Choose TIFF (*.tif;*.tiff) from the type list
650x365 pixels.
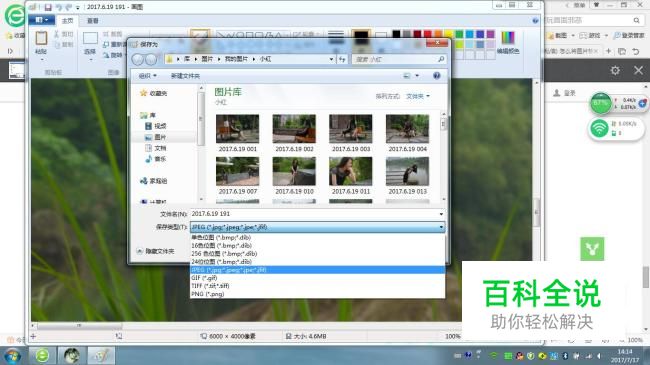click(318, 286)
